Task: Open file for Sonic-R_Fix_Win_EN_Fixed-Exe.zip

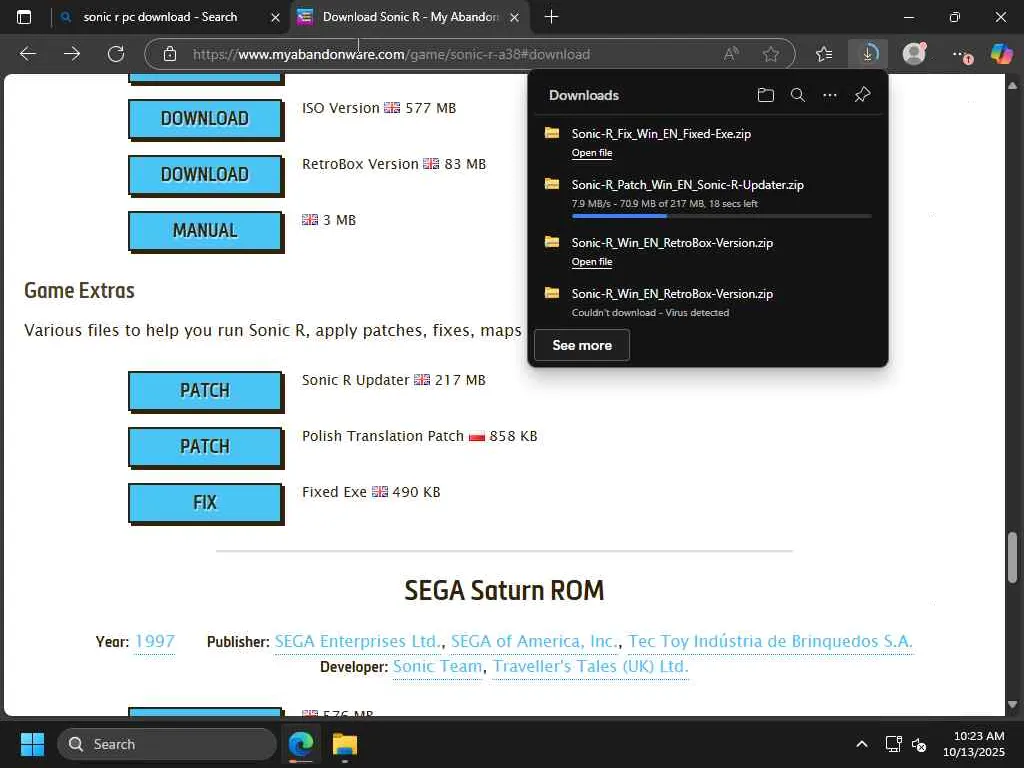Action: point(592,153)
